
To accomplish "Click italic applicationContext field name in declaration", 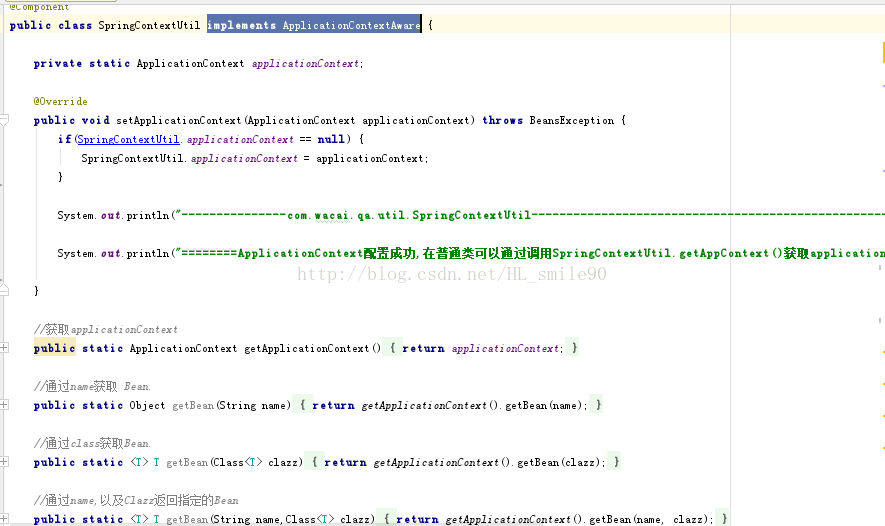I will click(x=305, y=64).
